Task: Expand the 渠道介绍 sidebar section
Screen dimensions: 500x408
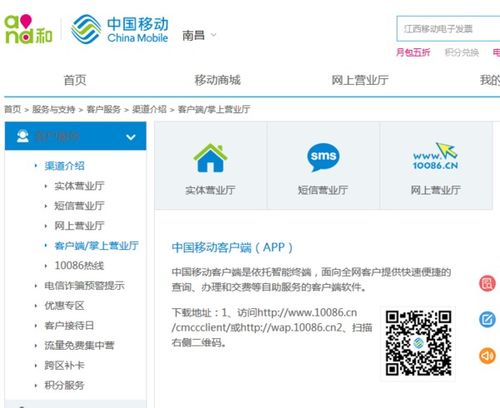Action: pyautogui.click(x=64, y=166)
